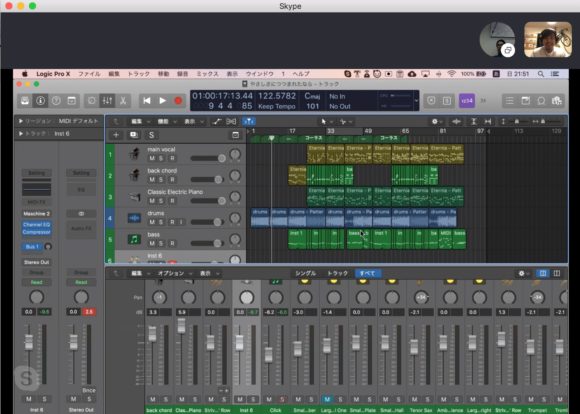This screenshot has width=580, height=414.
Task: Expand the トラック Inst 6 disclosure triangle
Action: (x=21, y=134)
